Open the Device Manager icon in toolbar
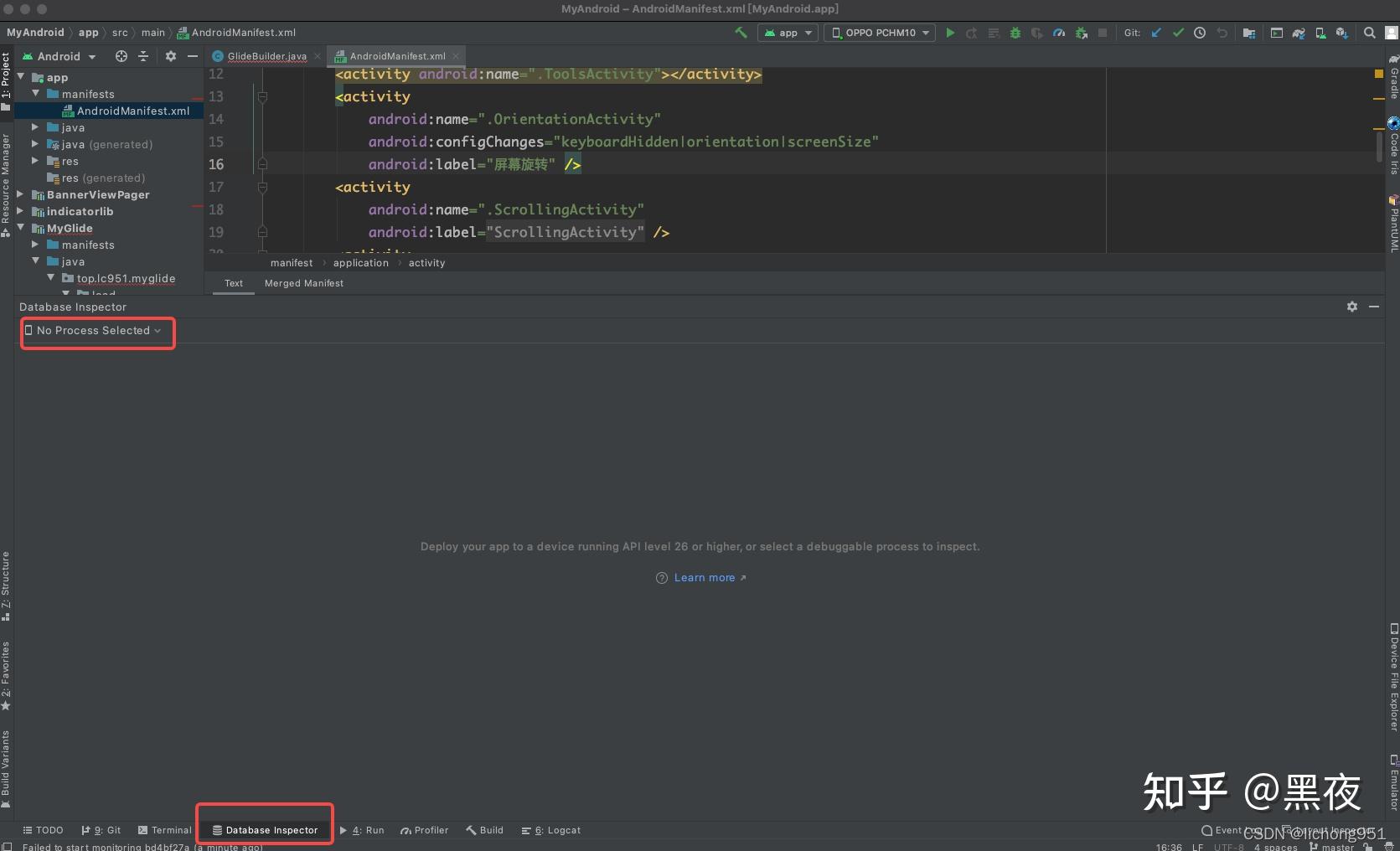Screen dimensions: 1400x851 (x=1320, y=33)
